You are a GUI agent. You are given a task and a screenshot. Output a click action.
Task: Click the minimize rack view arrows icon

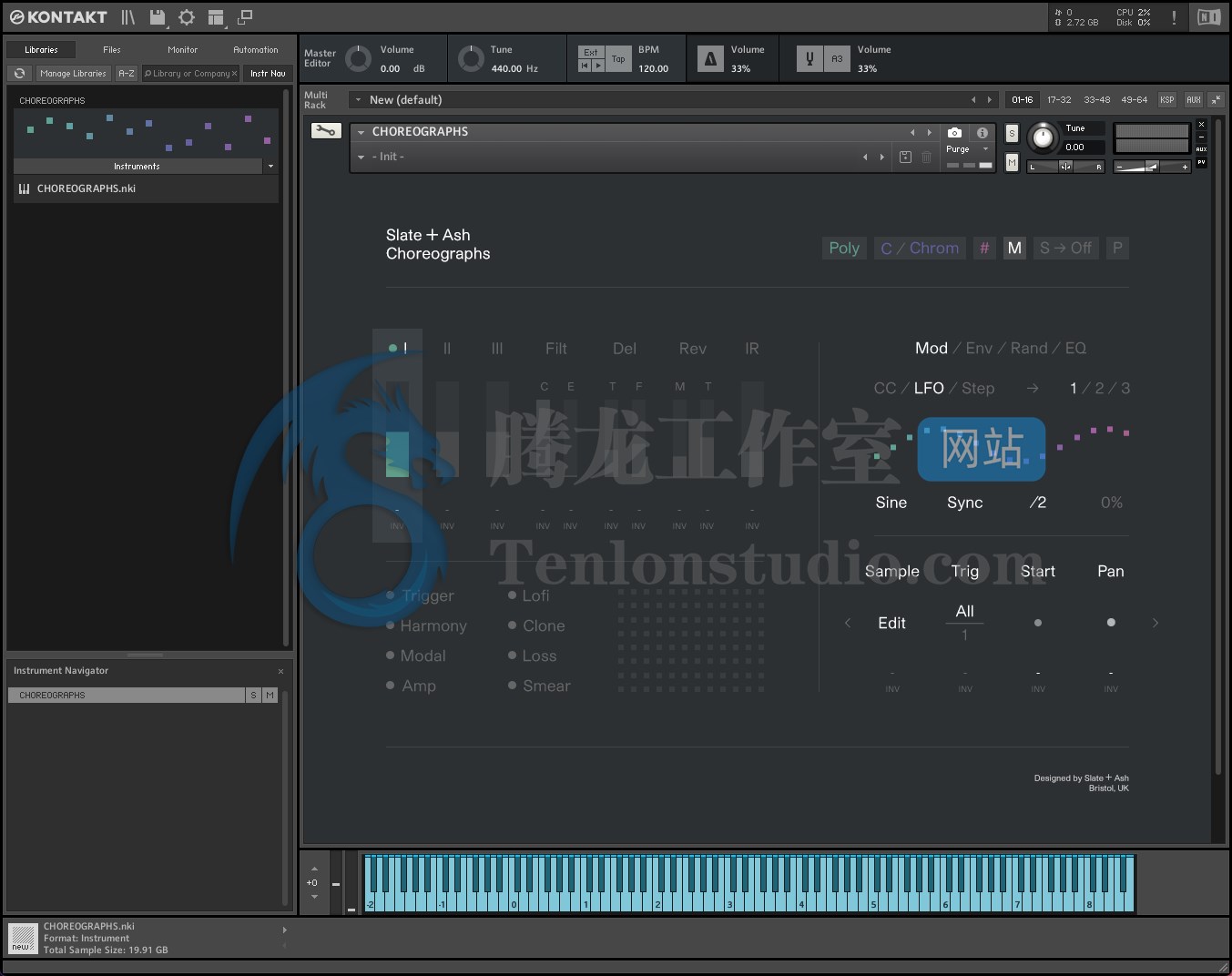click(1216, 99)
